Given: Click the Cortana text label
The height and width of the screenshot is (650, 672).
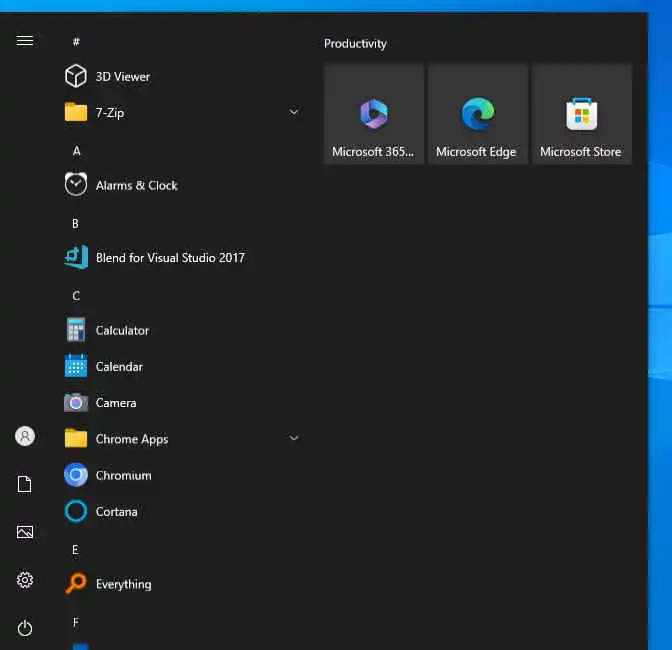Looking at the screenshot, I should [x=116, y=512].
